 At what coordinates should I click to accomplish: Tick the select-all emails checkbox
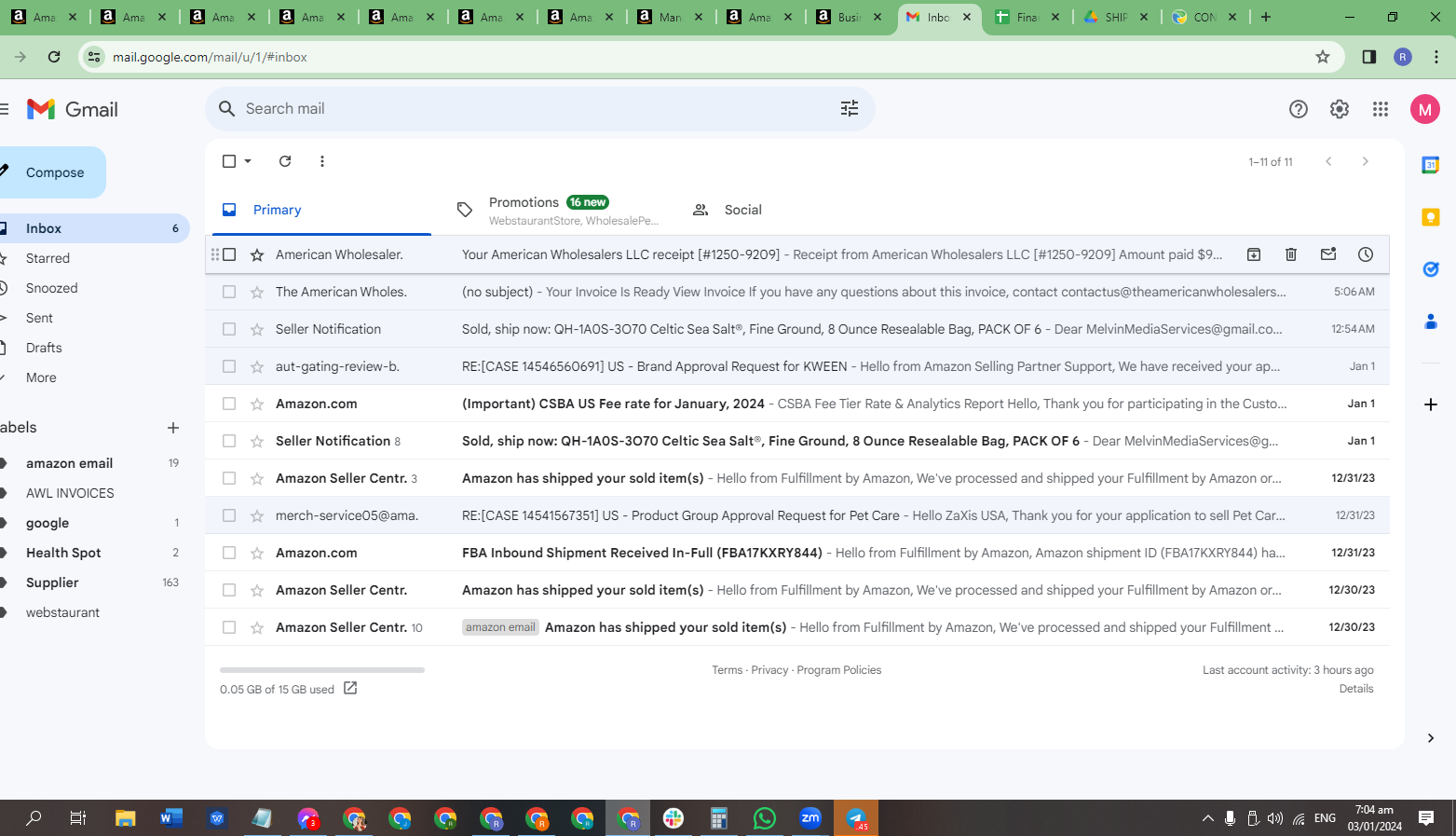click(x=229, y=161)
